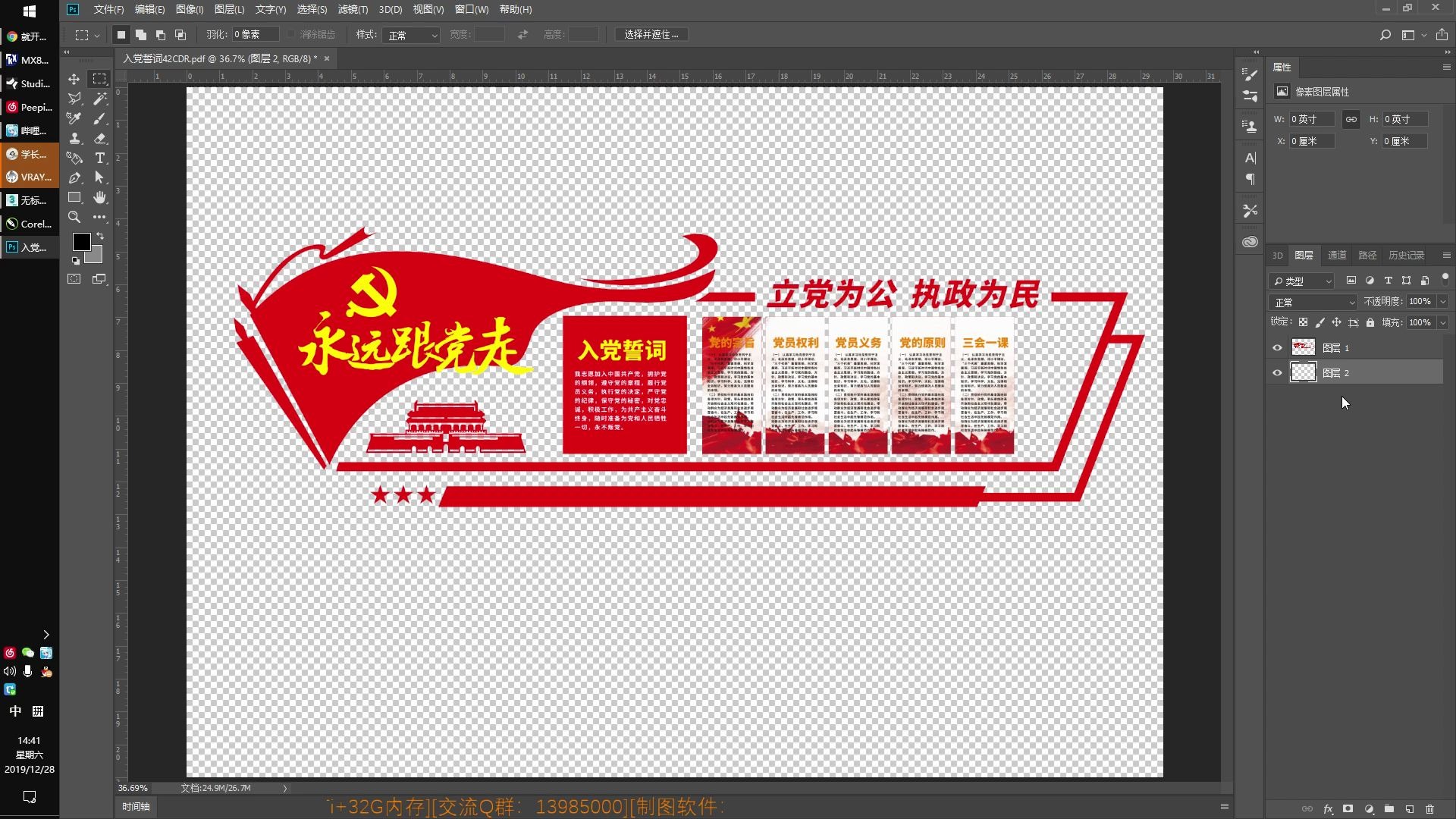Open the 样式 style dropdown
Viewport: 1456px width, 819px height.
(x=412, y=35)
